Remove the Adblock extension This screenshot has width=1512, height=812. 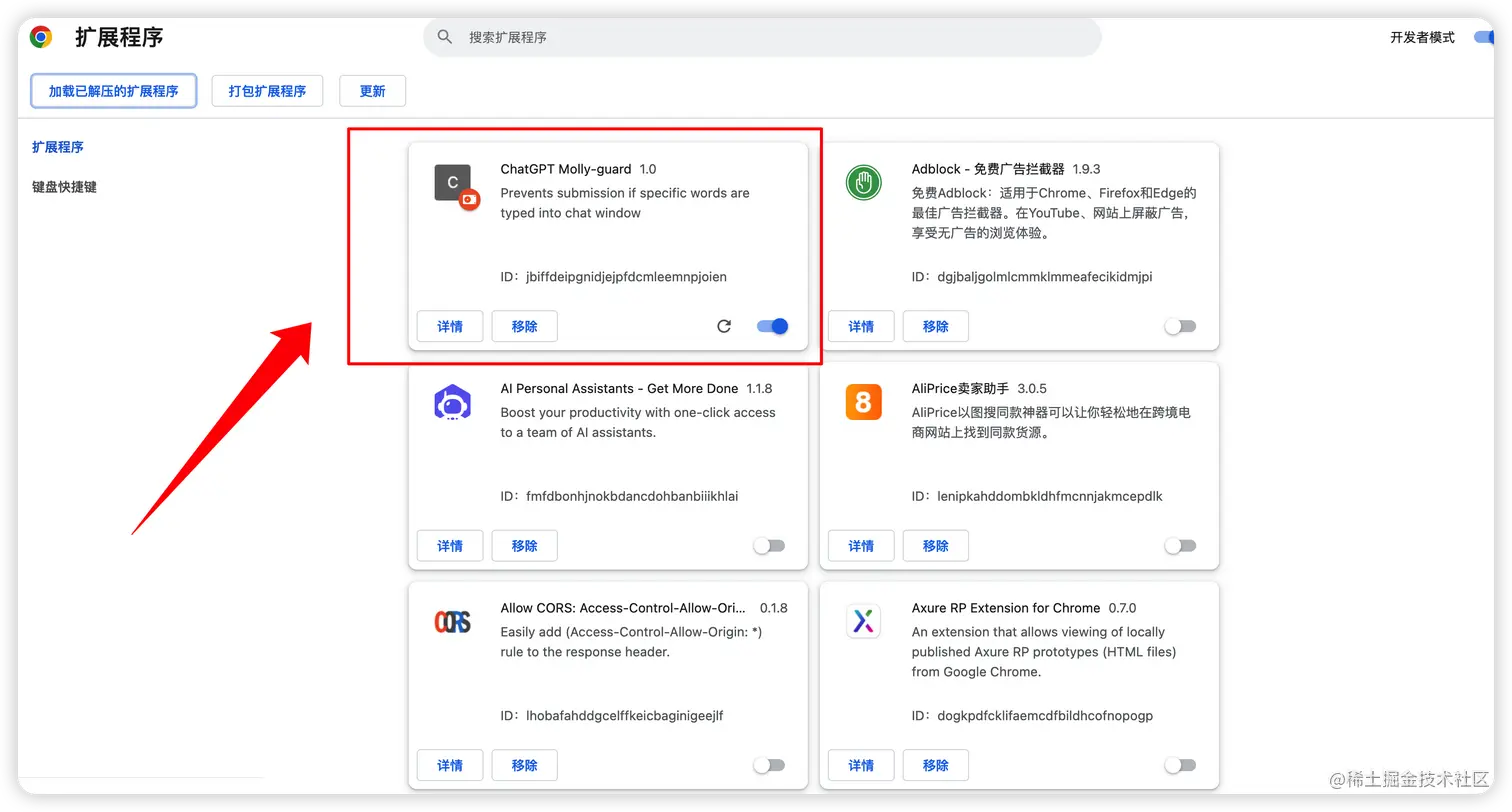pyautogui.click(x=935, y=326)
